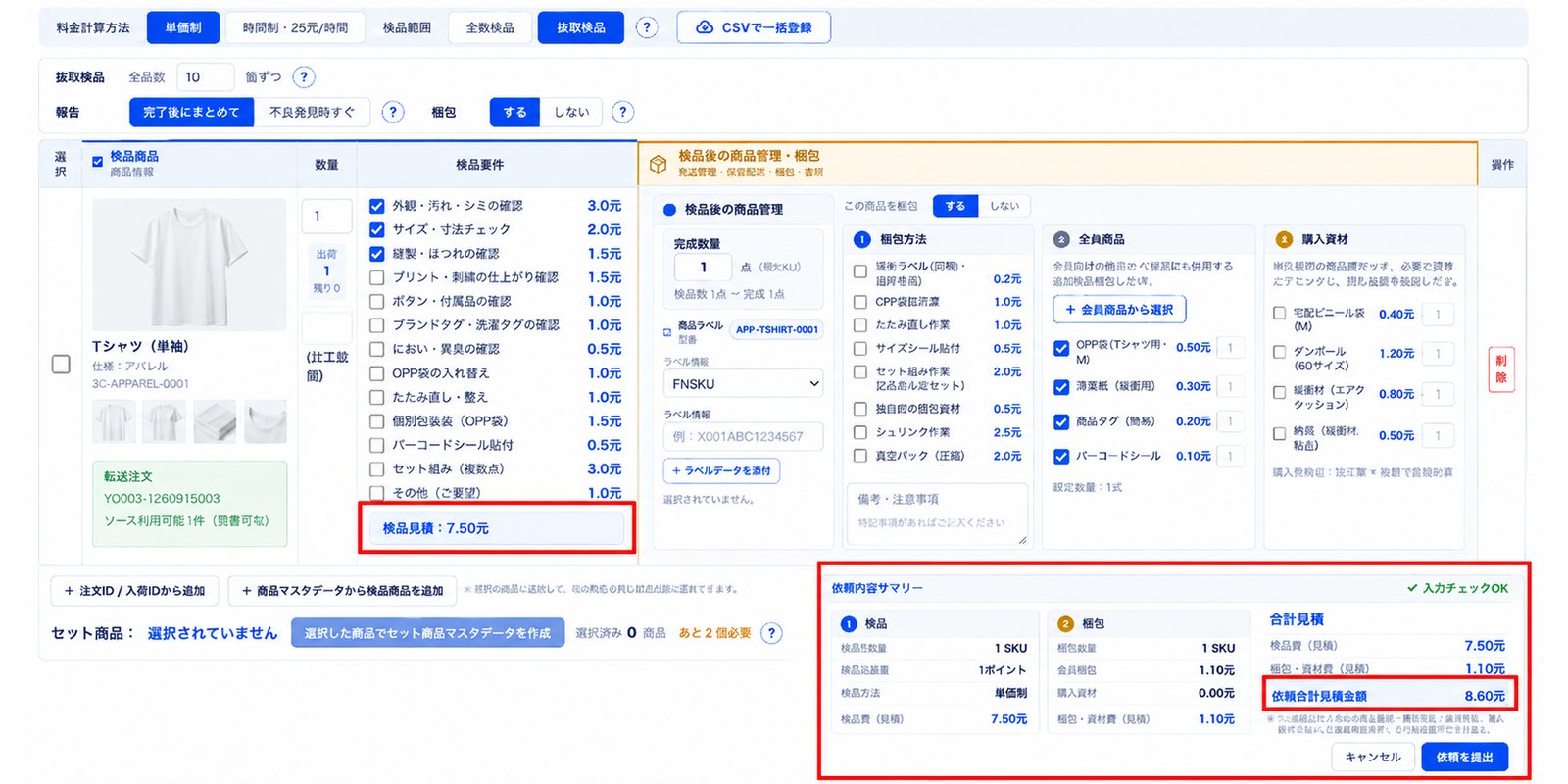Viewport: 1568px width, 784px height.
Task: Click CSVで一括登録 button
Action: [x=754, y=27]
